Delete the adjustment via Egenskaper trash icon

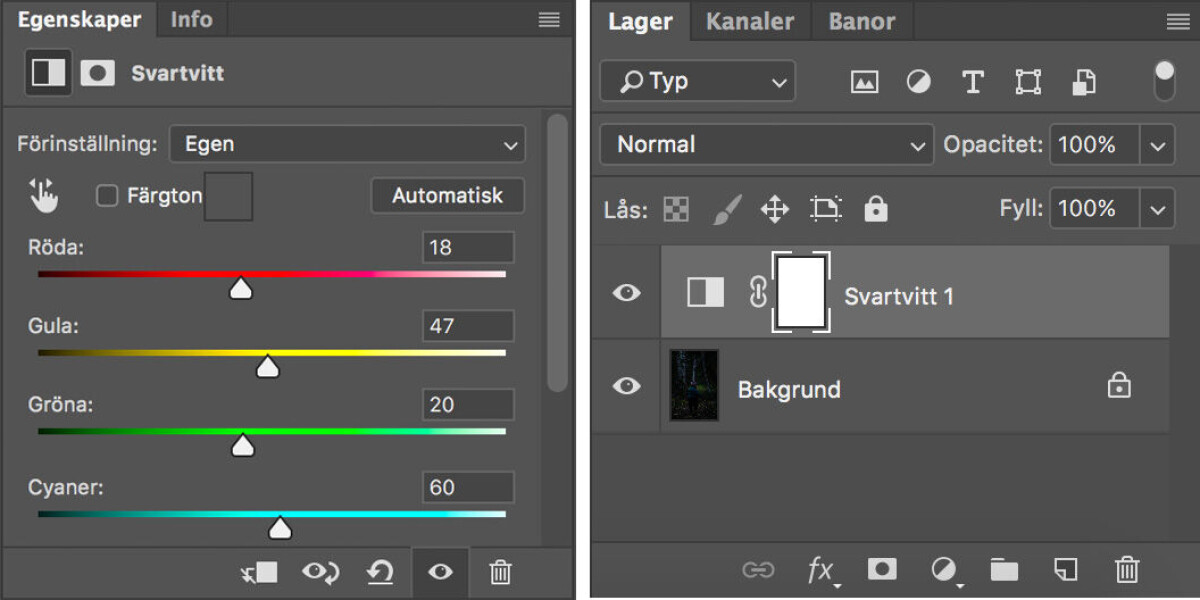pyautogui.click(x=500, y=572)
